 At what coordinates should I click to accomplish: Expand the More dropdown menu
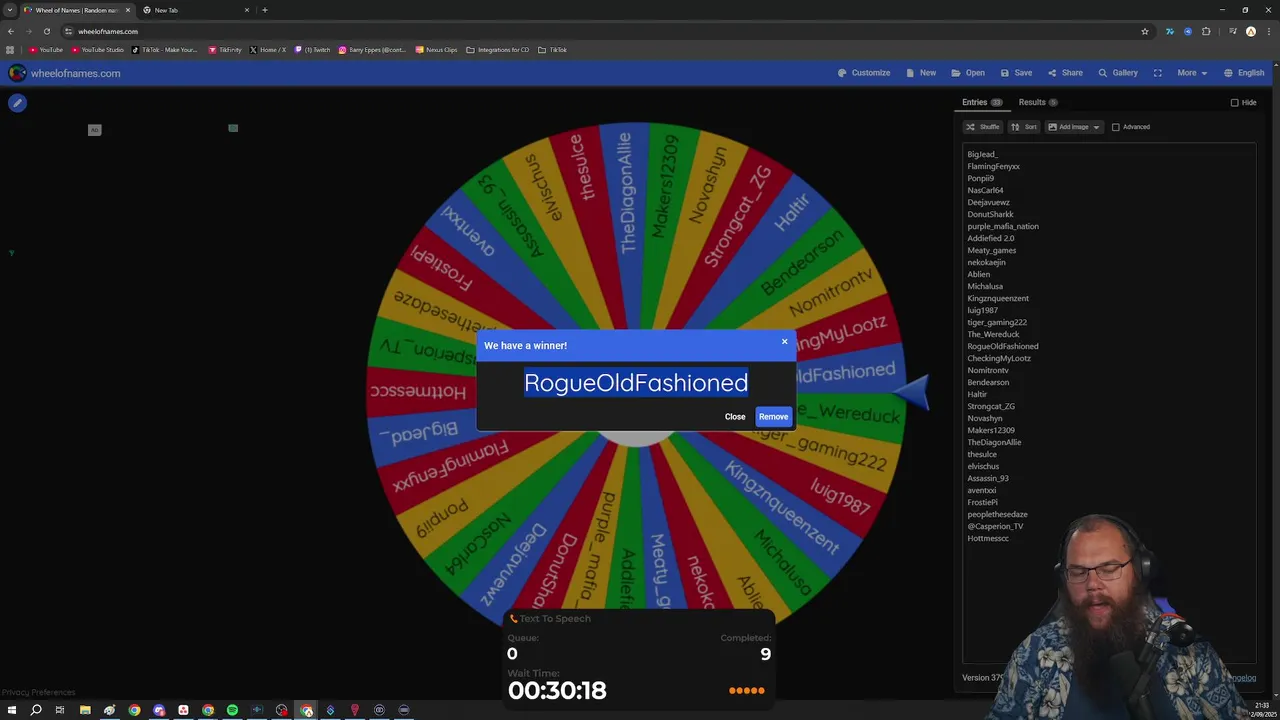1191,73
